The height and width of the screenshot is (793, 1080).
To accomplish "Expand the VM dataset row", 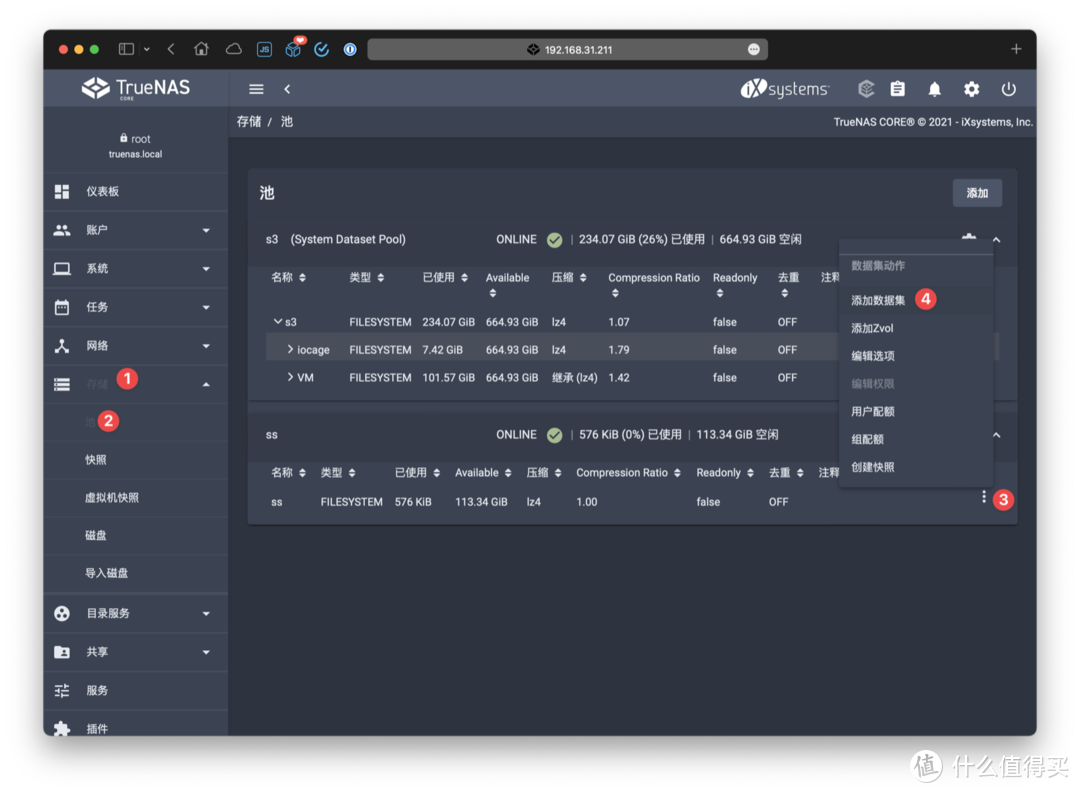I will [x=290, y=377].
